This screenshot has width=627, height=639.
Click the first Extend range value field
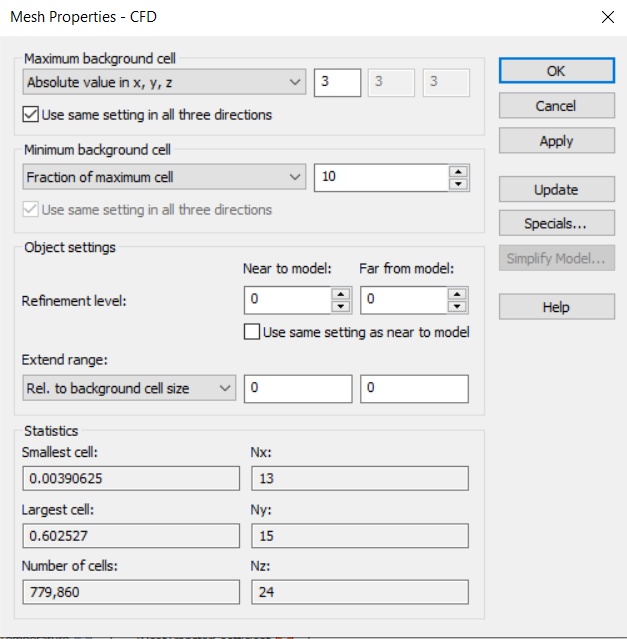[298, 388]
